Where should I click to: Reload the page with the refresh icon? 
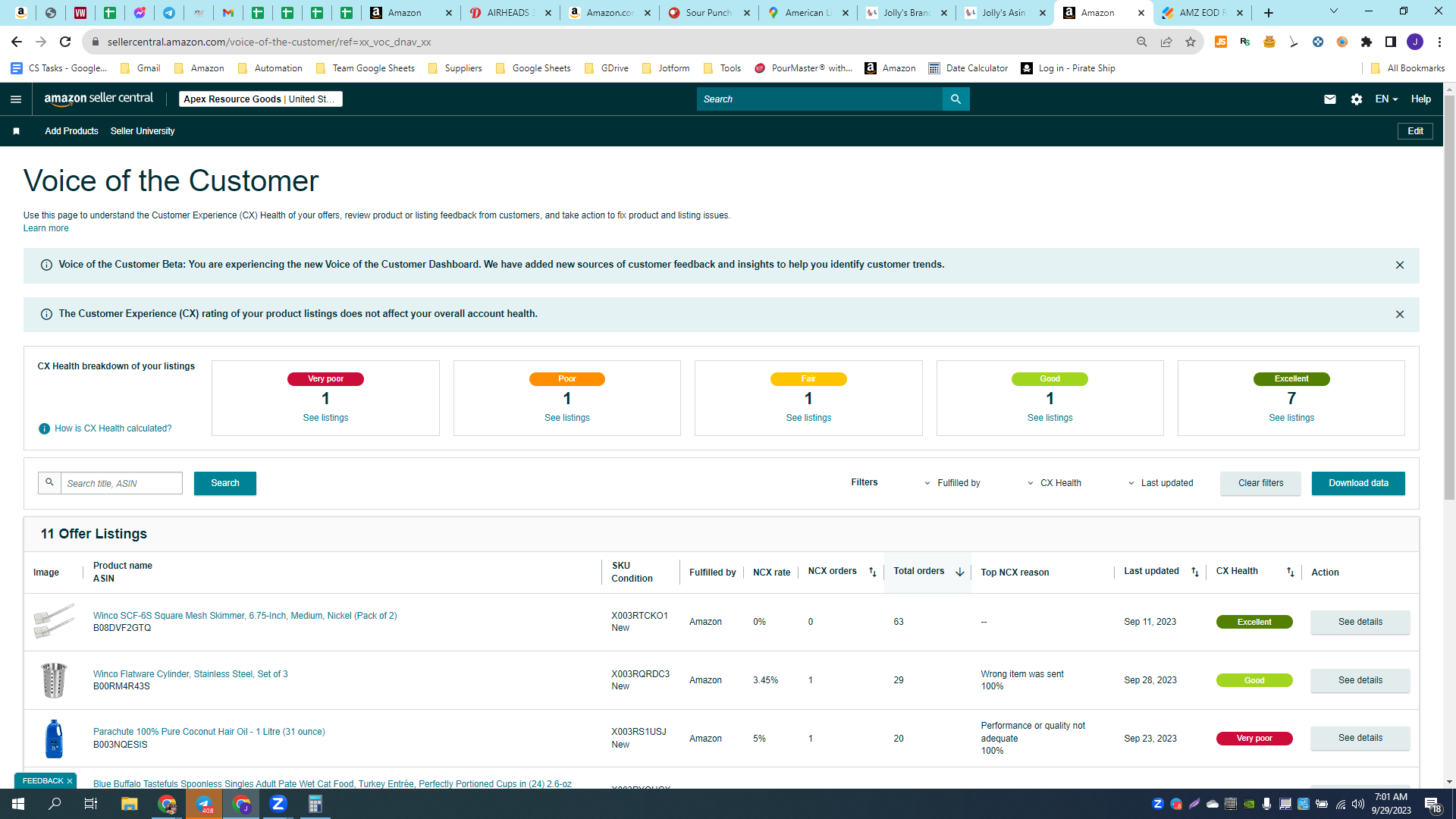(65, 42)
